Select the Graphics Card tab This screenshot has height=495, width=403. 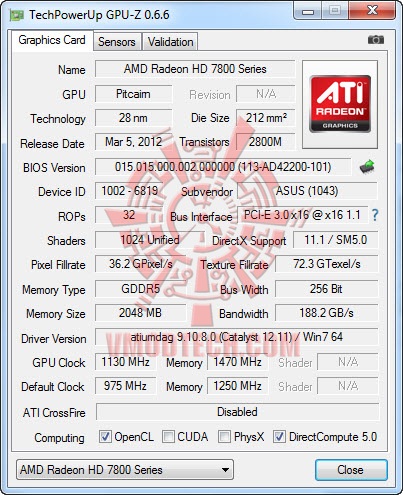(52, 40)
